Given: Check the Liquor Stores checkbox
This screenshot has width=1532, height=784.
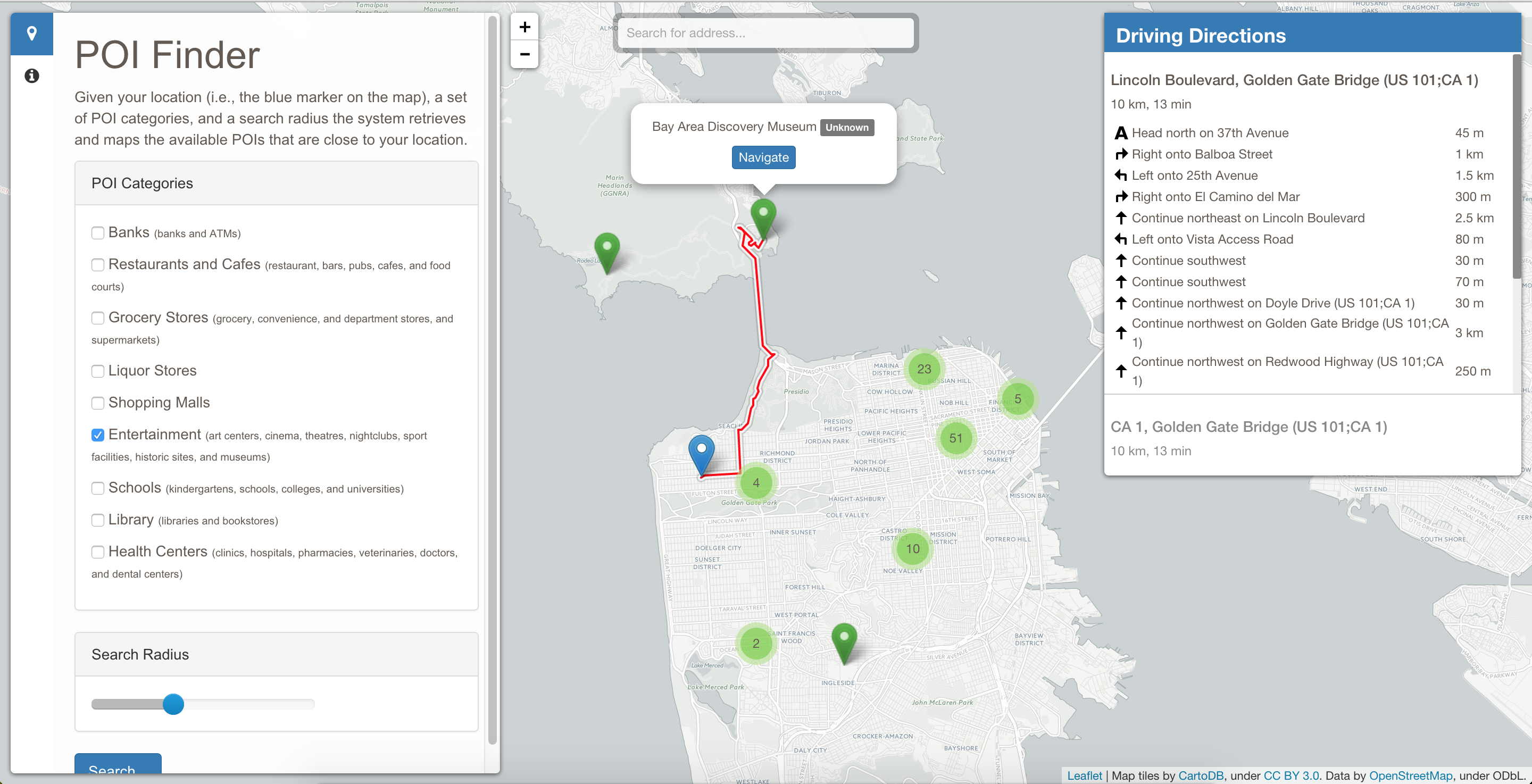Looking at the screenshot, I should [x=98, y=371].
